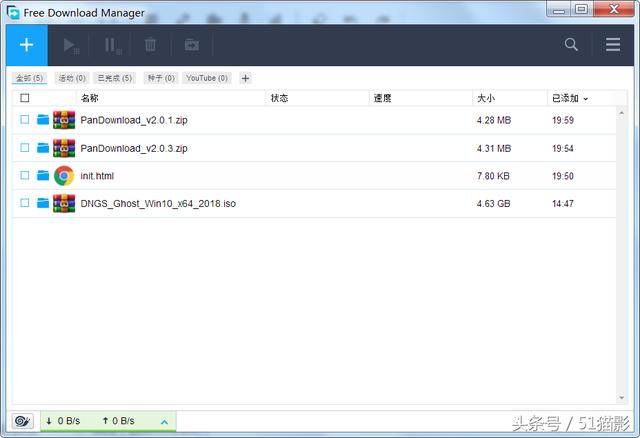Click the 7.80 KB size cell
The height and width of the screenshot is (438, 640).
[x=493, y=176]
